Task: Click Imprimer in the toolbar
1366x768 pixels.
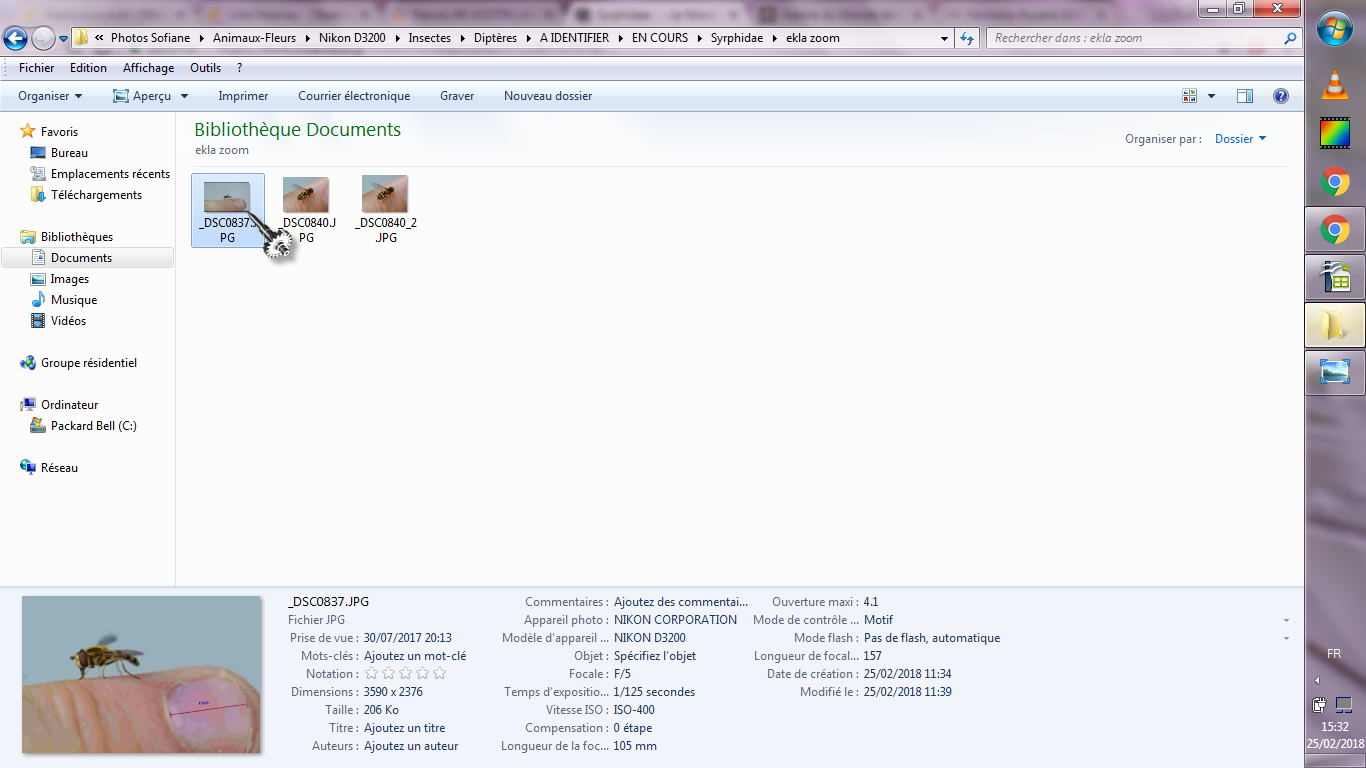Action: pyautogui.click(x=243, y=96)
